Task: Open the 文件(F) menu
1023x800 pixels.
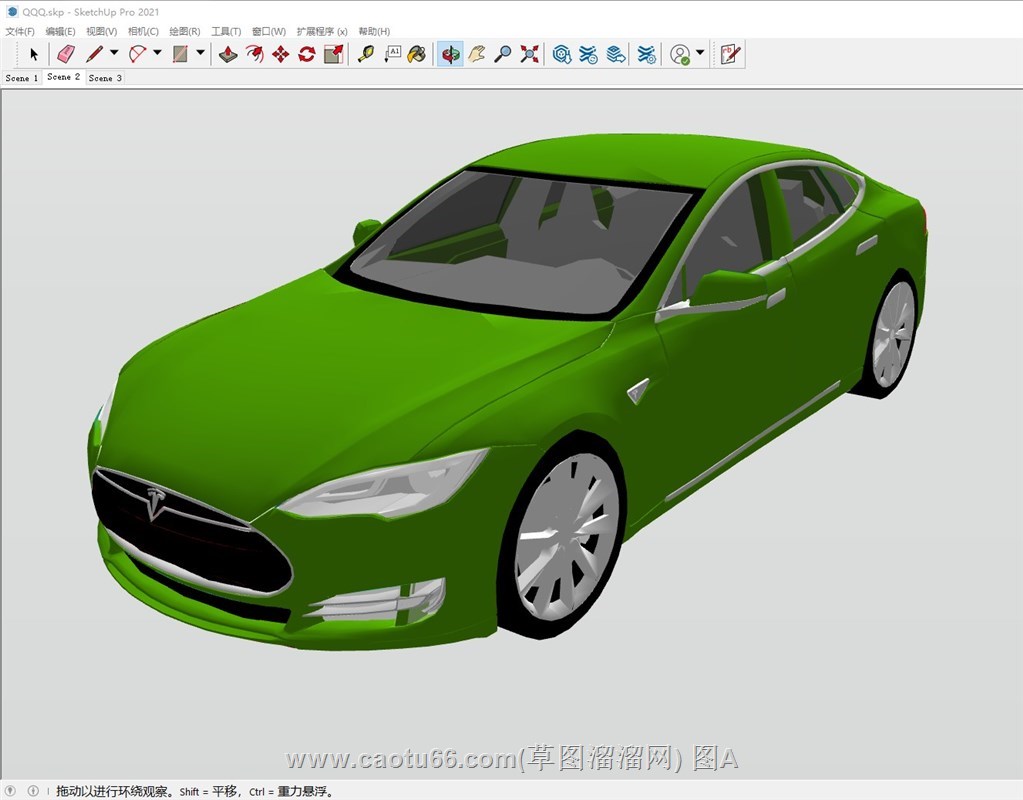Action: (20, 31)
